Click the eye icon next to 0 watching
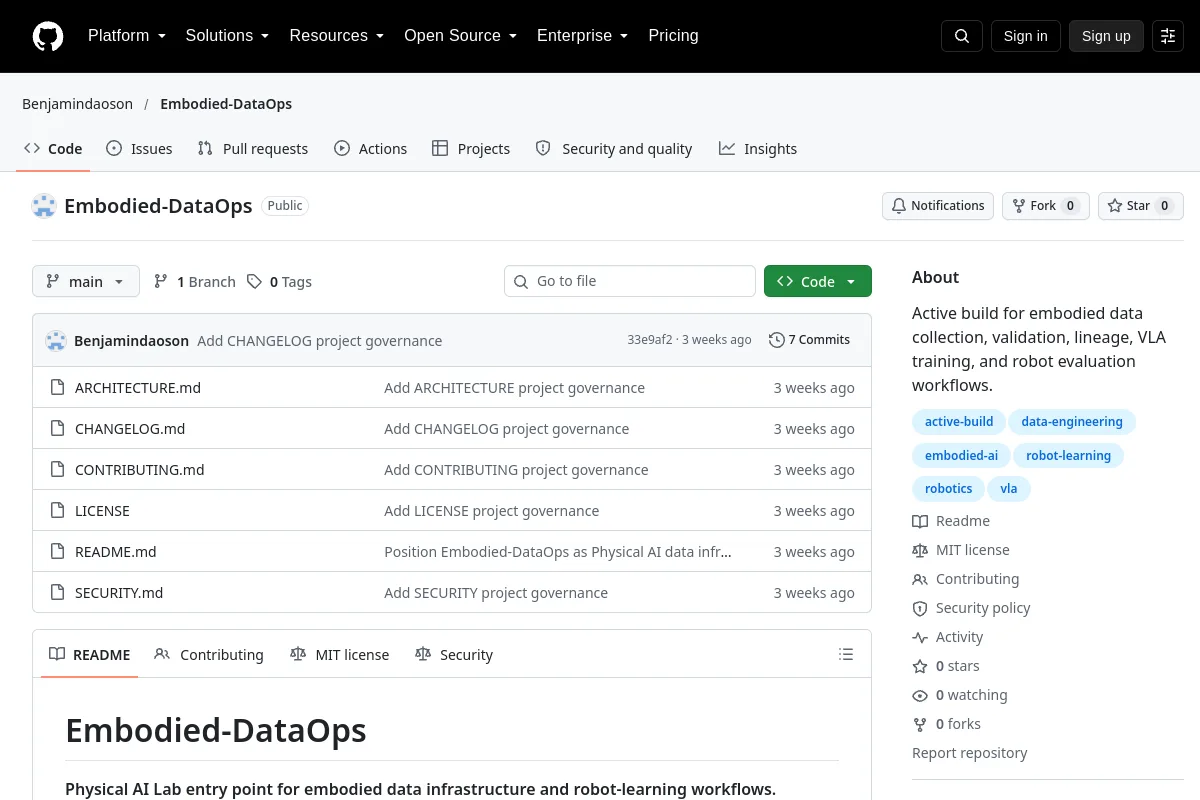Viewport: 1200px width, 800px height. click(920, 695)
